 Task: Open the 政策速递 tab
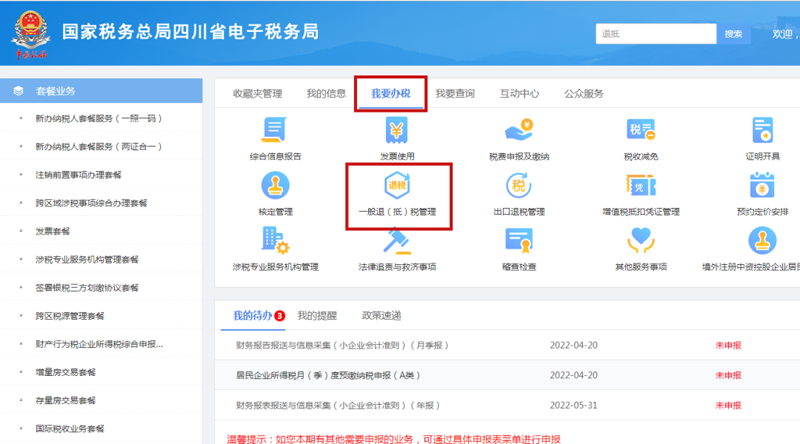coord(381,315)
